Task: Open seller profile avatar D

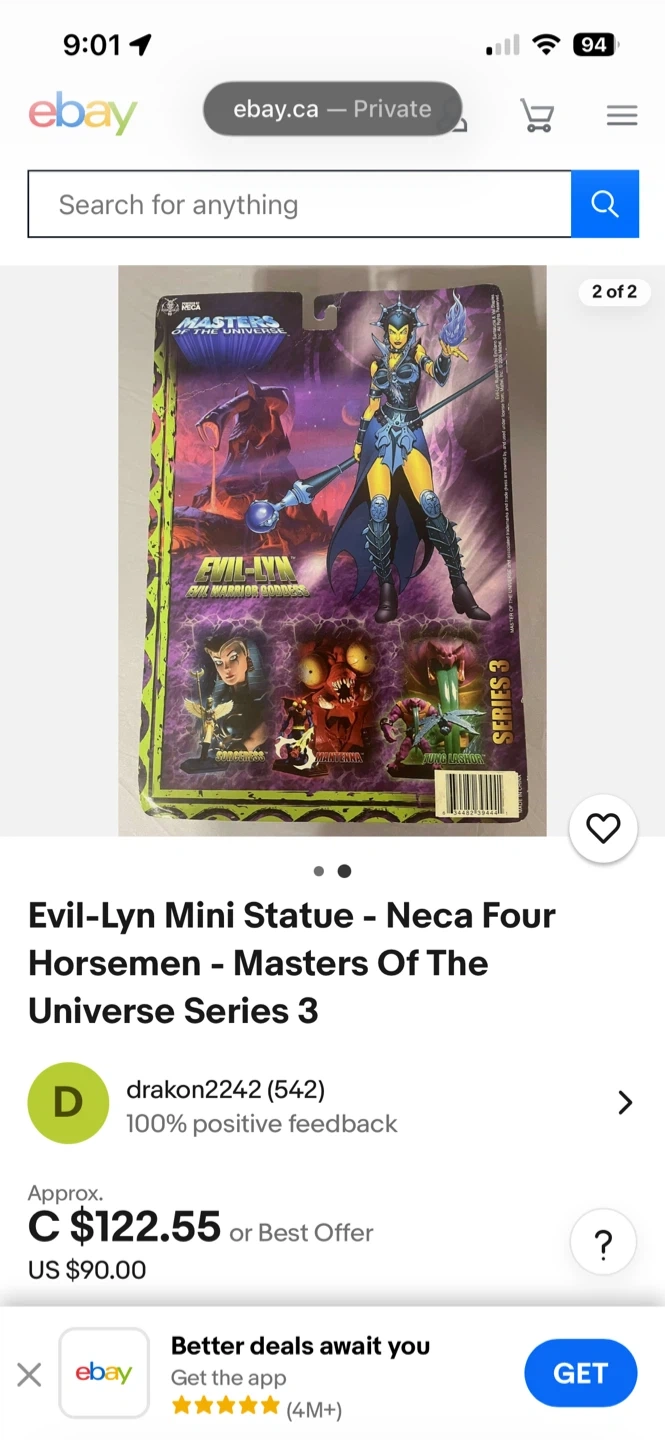Action: 68,1103
